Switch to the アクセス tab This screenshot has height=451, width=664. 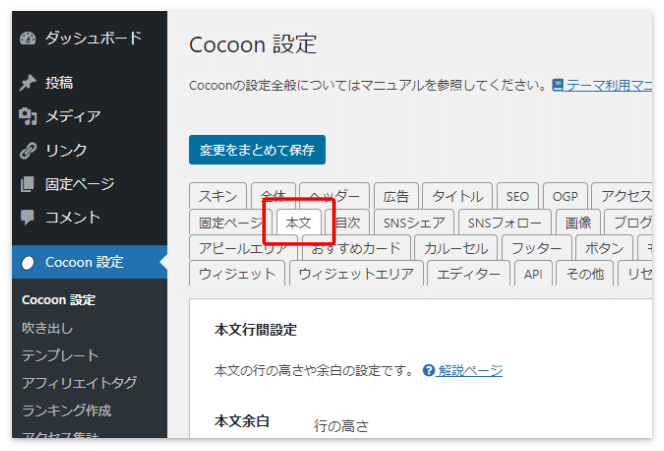point(622,196)
